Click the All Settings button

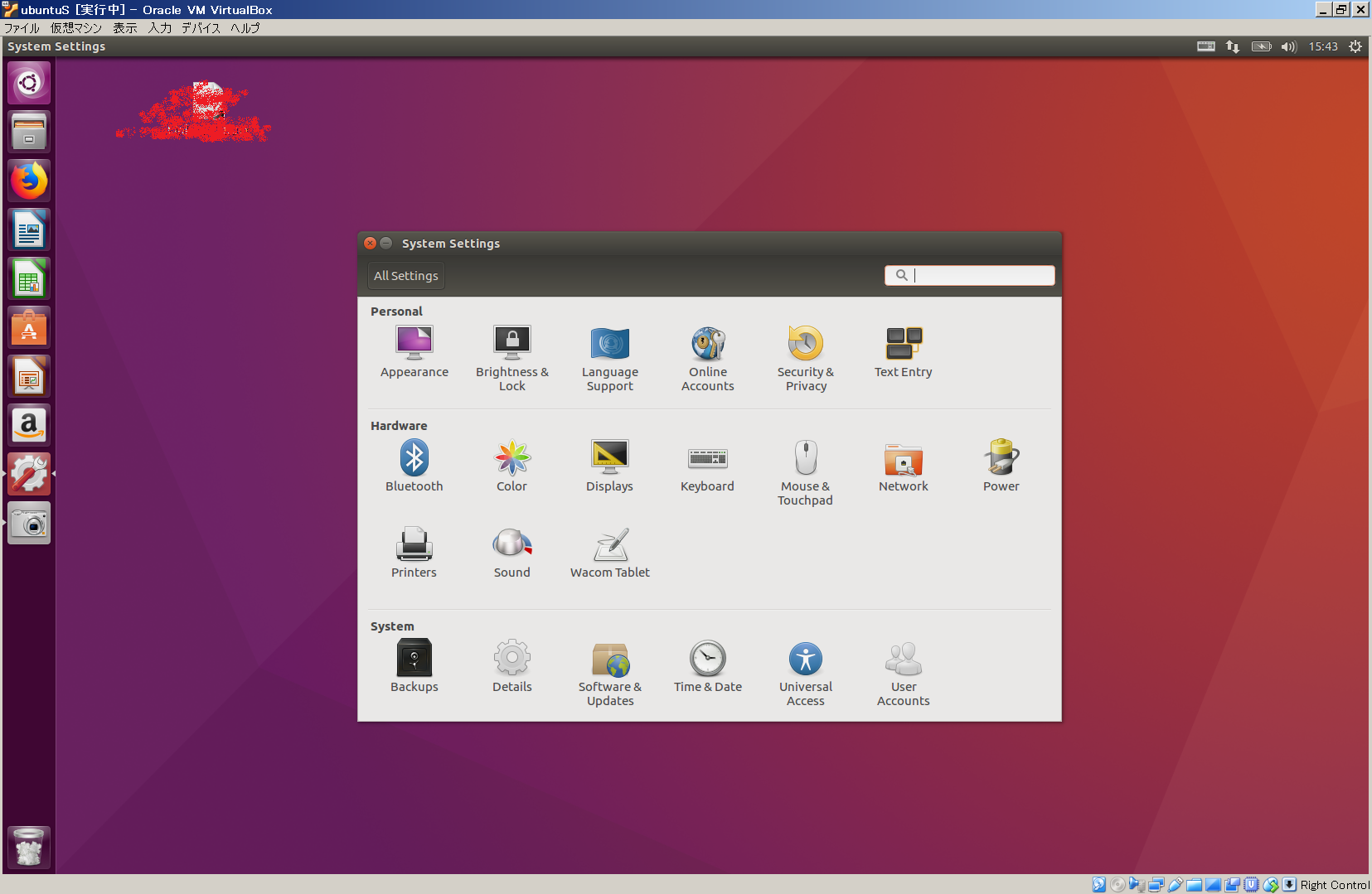[405, 276]
